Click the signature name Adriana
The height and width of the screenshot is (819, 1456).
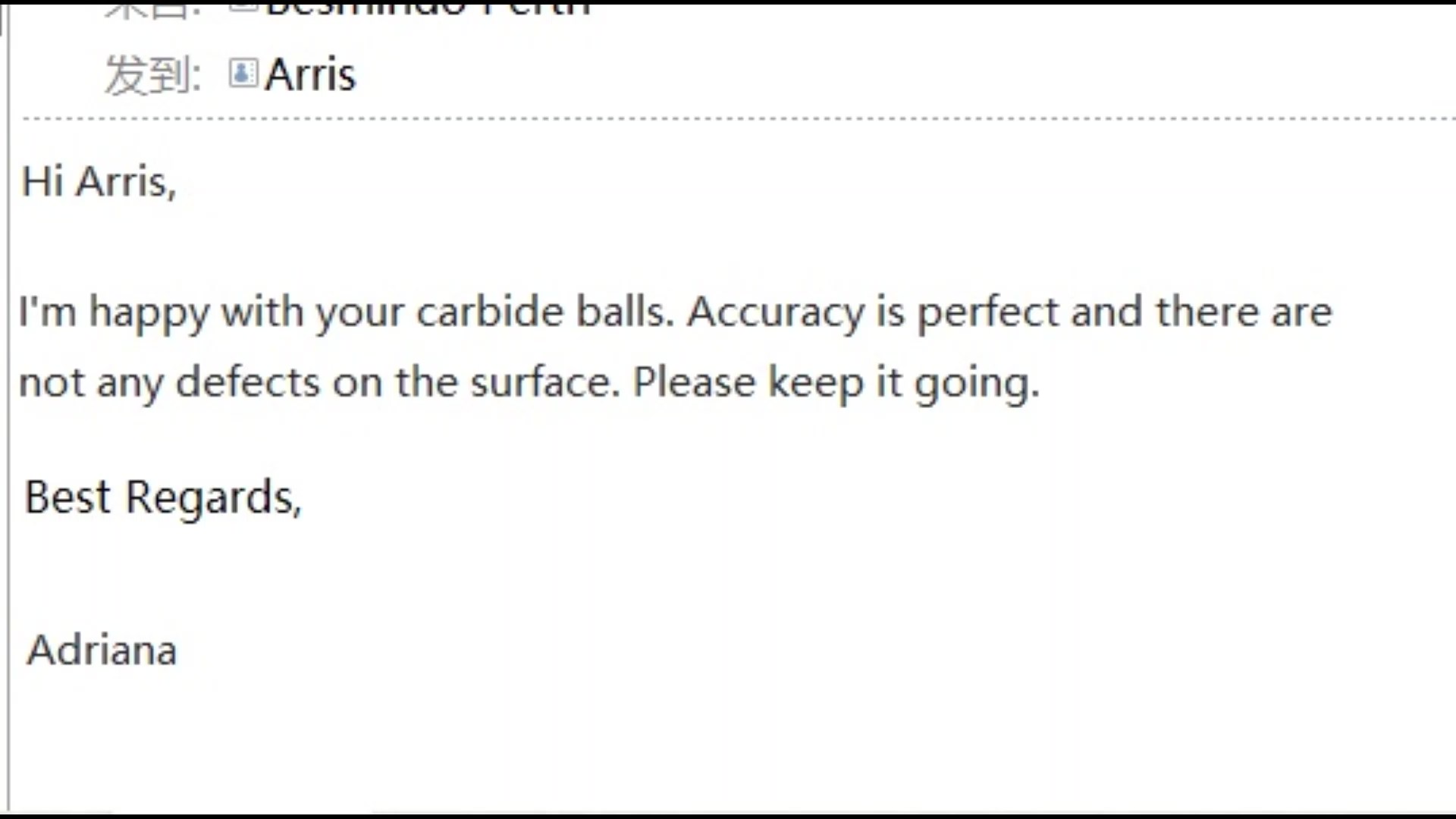[x=102, y=651]
